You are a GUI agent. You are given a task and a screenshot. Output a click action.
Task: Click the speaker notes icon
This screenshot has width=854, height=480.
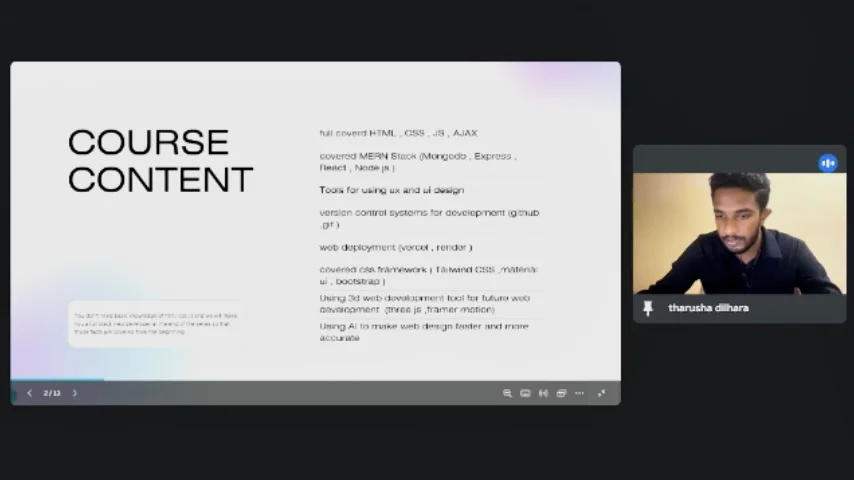[543, 393]
